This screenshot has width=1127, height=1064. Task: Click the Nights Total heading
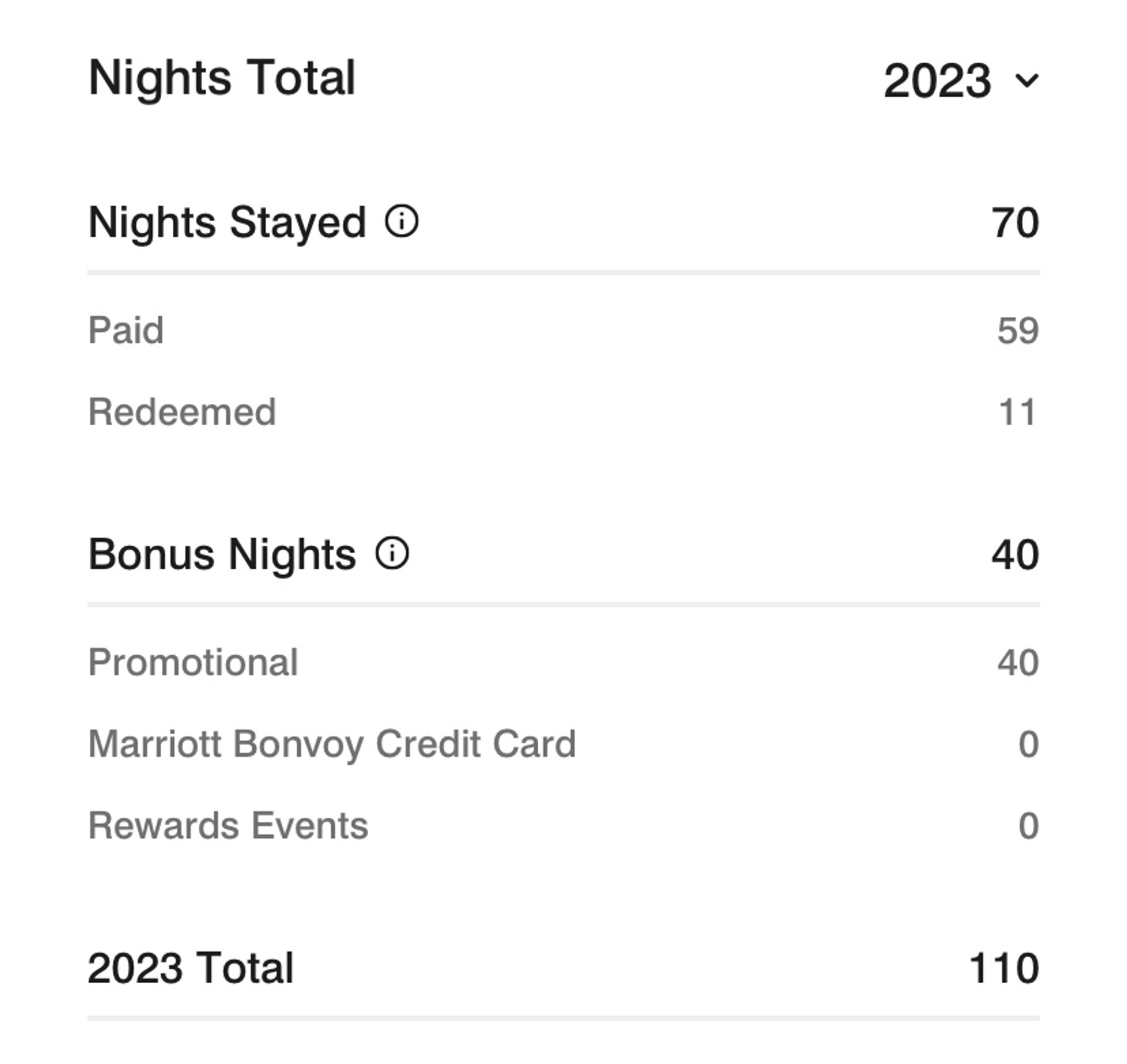point(222,78)
